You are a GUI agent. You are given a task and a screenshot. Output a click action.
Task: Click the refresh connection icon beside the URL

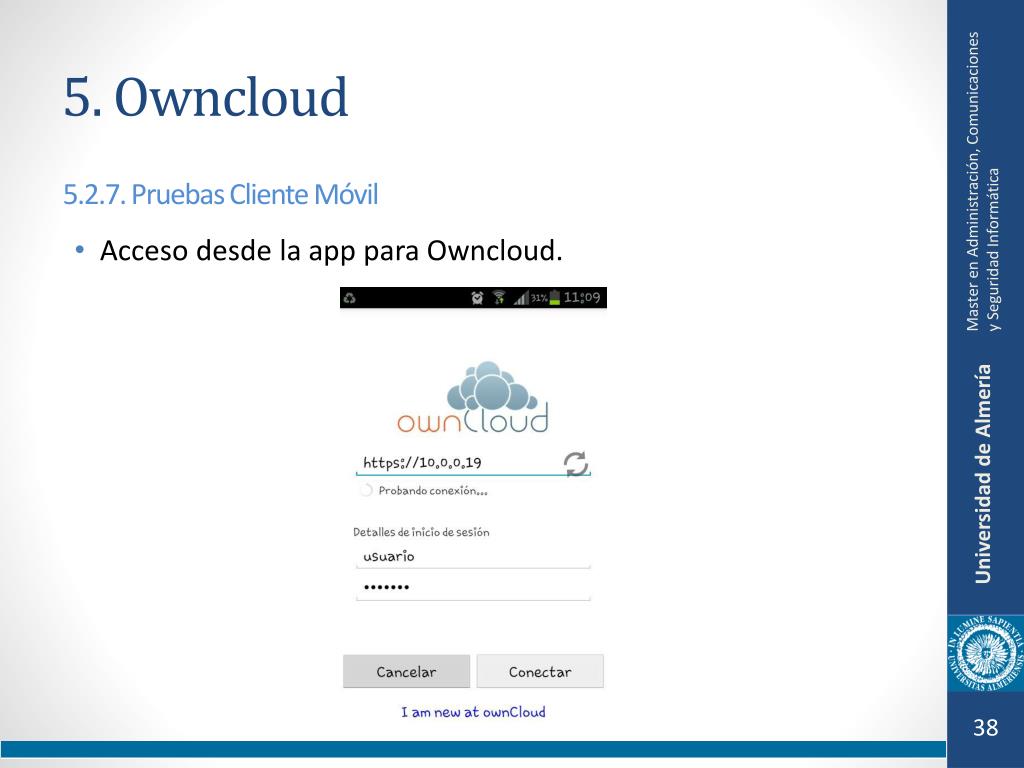tap(575, 464)
